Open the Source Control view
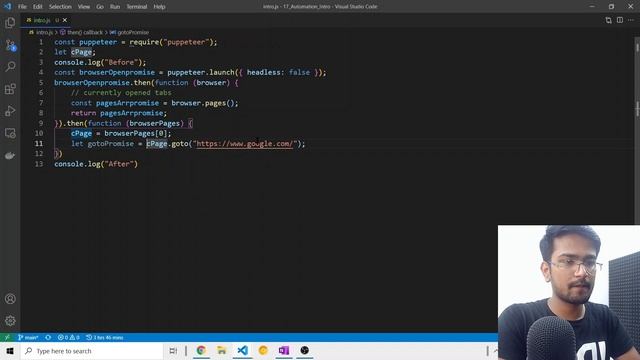The height and width of the screenshot is (360, 640). (x=10, y=45)
